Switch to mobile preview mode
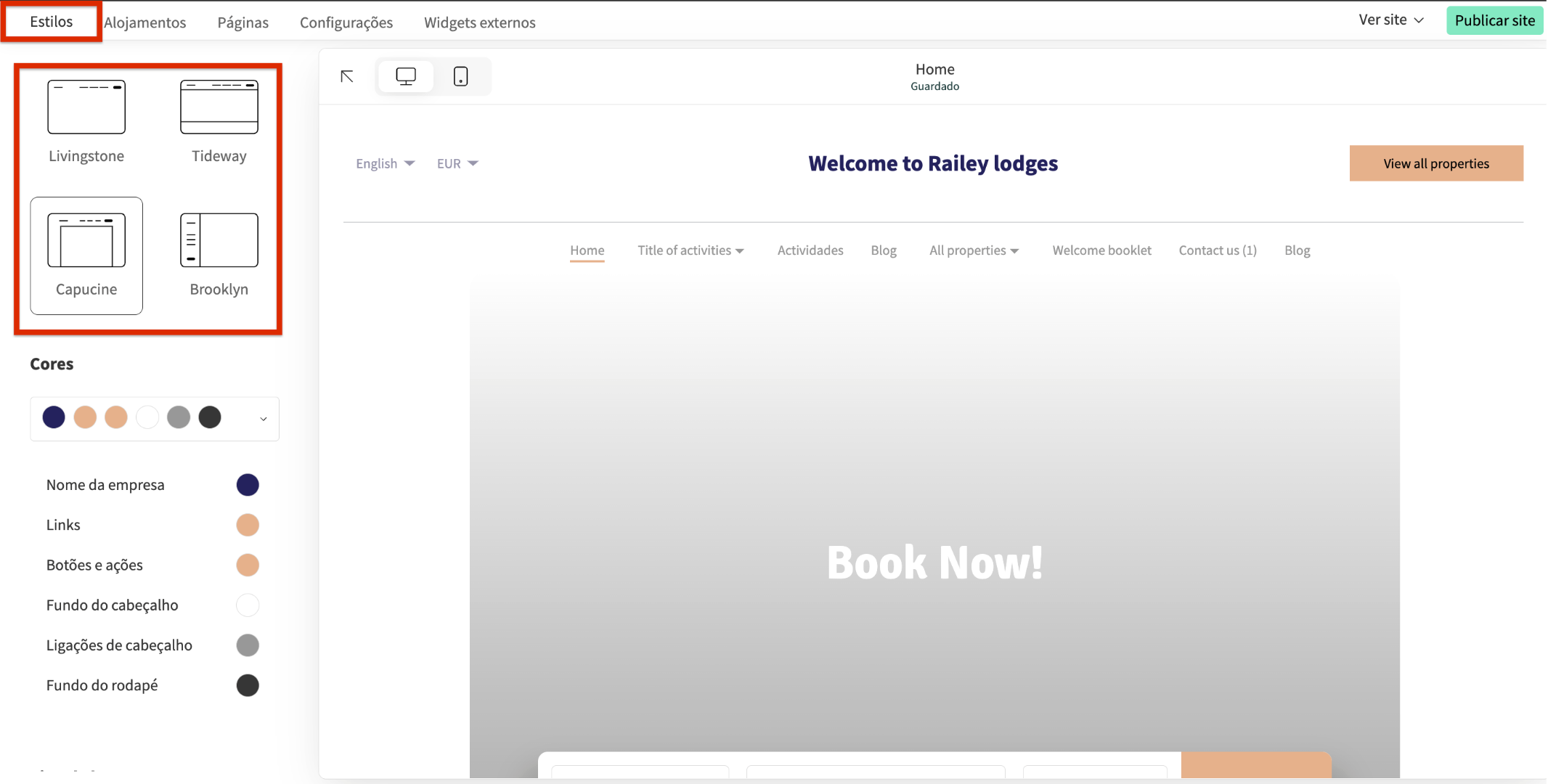 tap(460, 76)
